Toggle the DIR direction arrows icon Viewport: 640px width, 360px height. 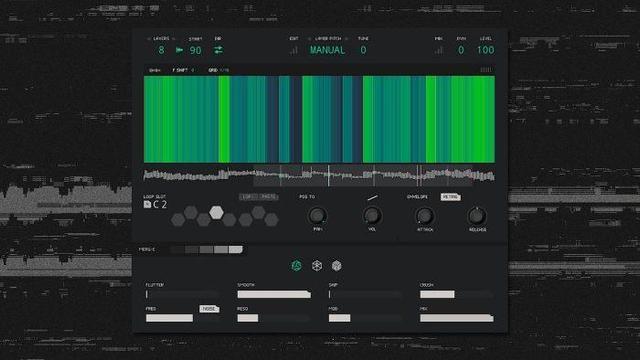coord(218,50)
